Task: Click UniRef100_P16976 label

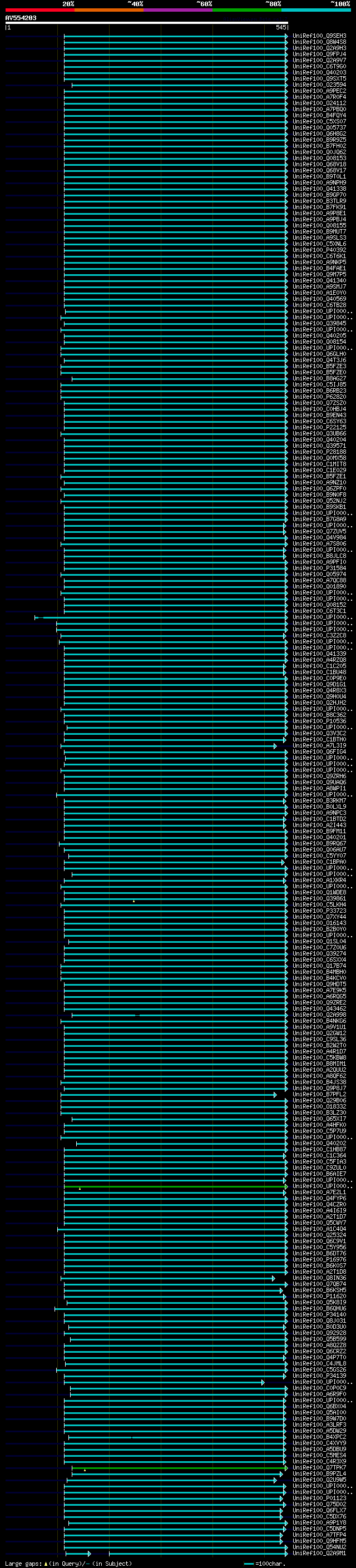Action: [319, 1260]
